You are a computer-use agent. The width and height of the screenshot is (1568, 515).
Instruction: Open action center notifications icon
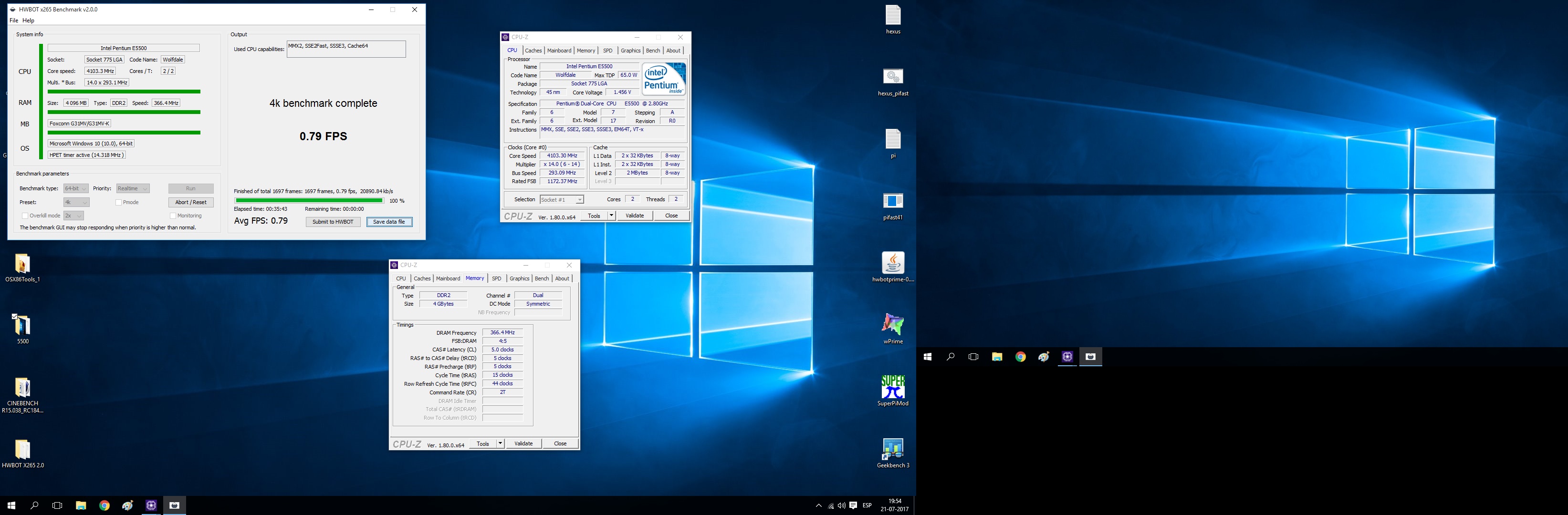click(x=853, y=505)
